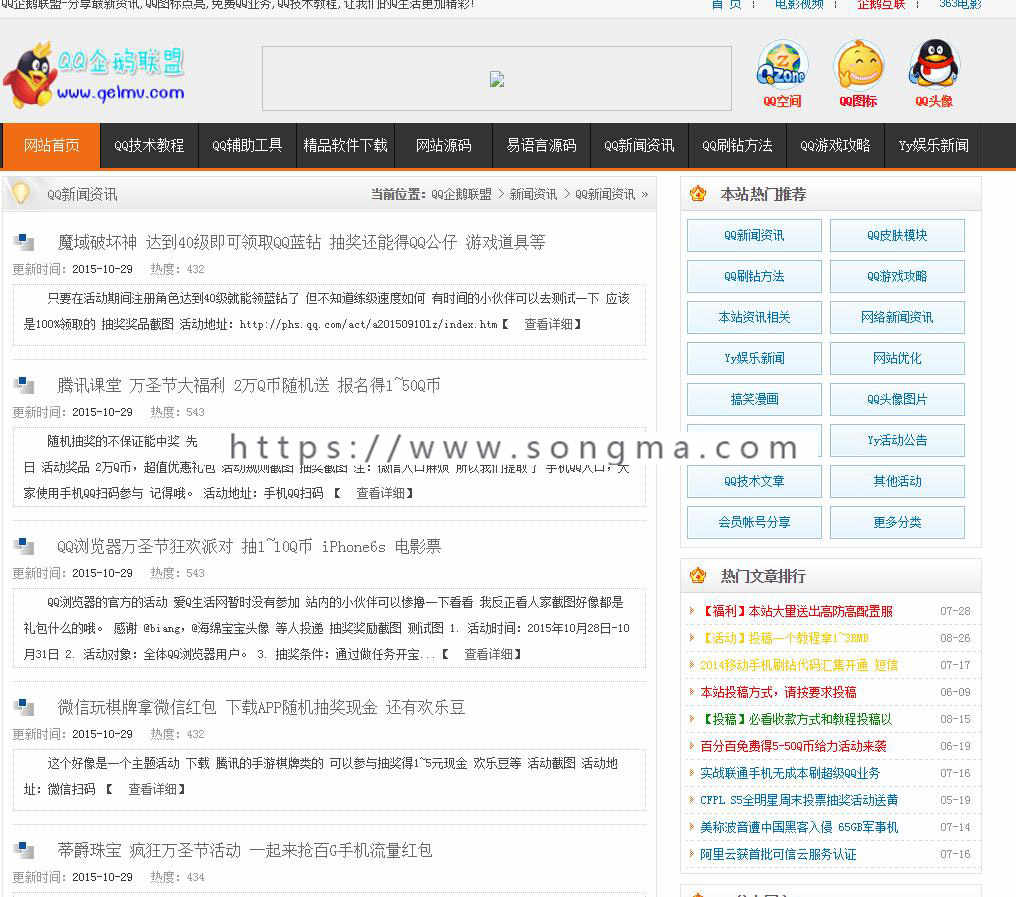The width and height of the screenshot is (1016, 897).
Task: Click 电影视频 top link
Action: coord(800,5)
